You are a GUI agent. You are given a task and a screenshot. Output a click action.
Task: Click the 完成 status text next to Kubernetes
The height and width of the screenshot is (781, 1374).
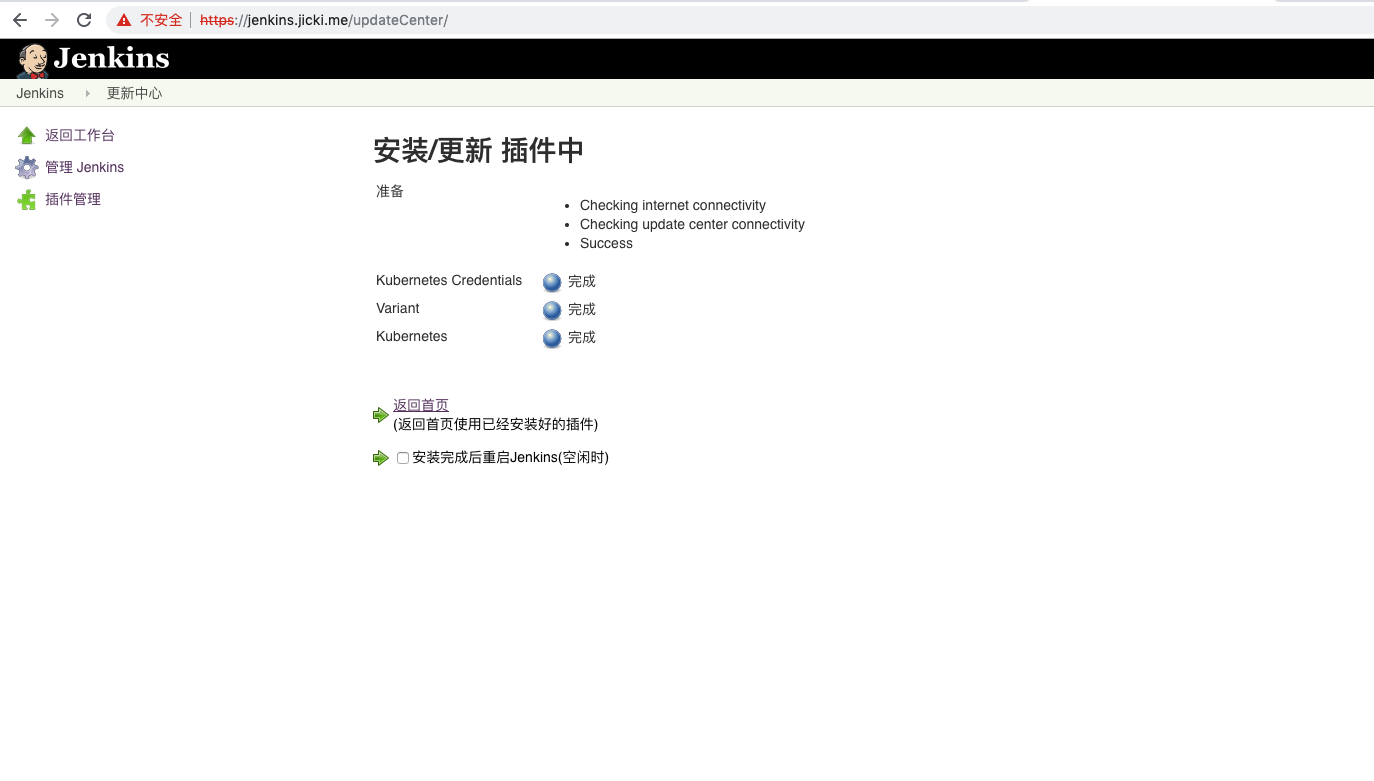(x=582, y=337)
